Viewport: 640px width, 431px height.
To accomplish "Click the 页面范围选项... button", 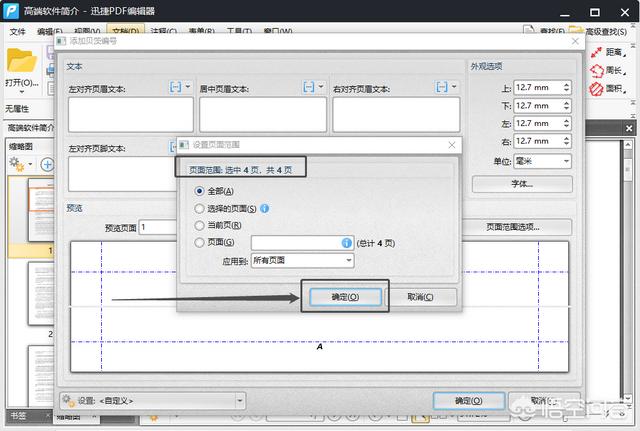I will (513, 227).
